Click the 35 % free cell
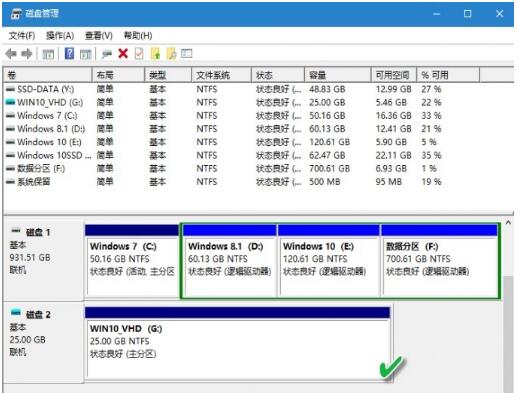 [431, 155]
